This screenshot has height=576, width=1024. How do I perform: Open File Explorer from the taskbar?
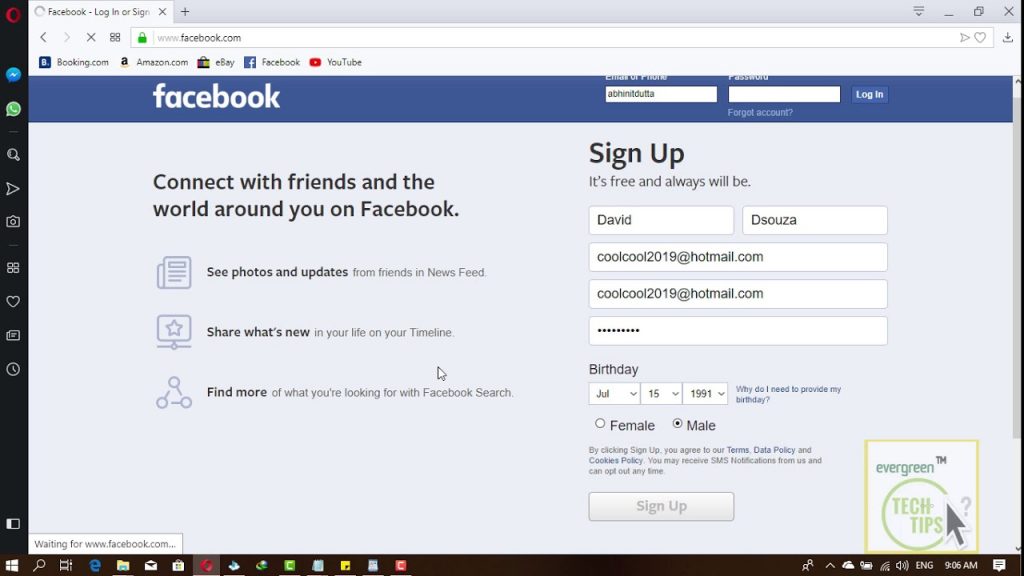[x=123, y=566]
